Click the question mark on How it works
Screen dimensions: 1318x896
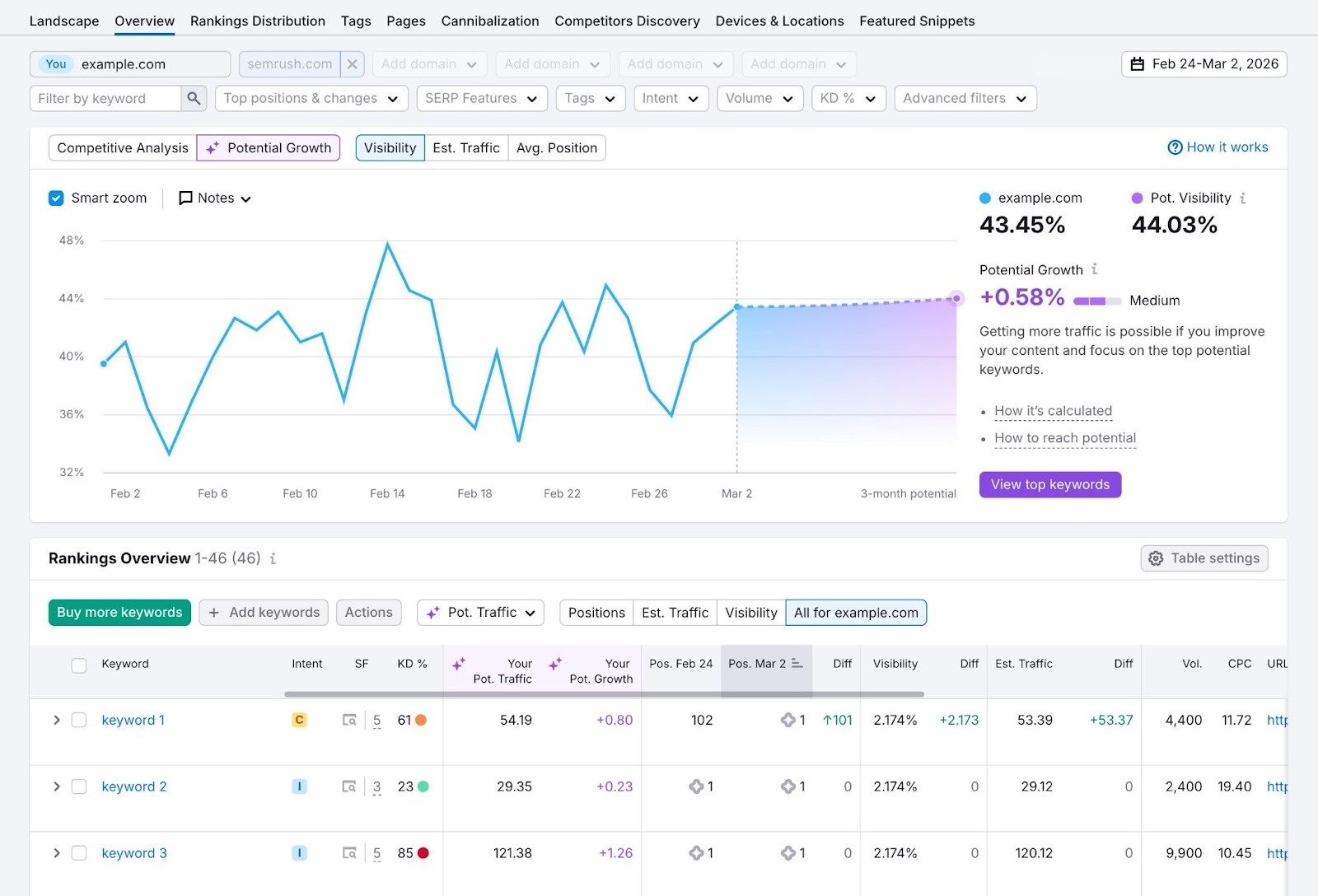pos(1175,147)
